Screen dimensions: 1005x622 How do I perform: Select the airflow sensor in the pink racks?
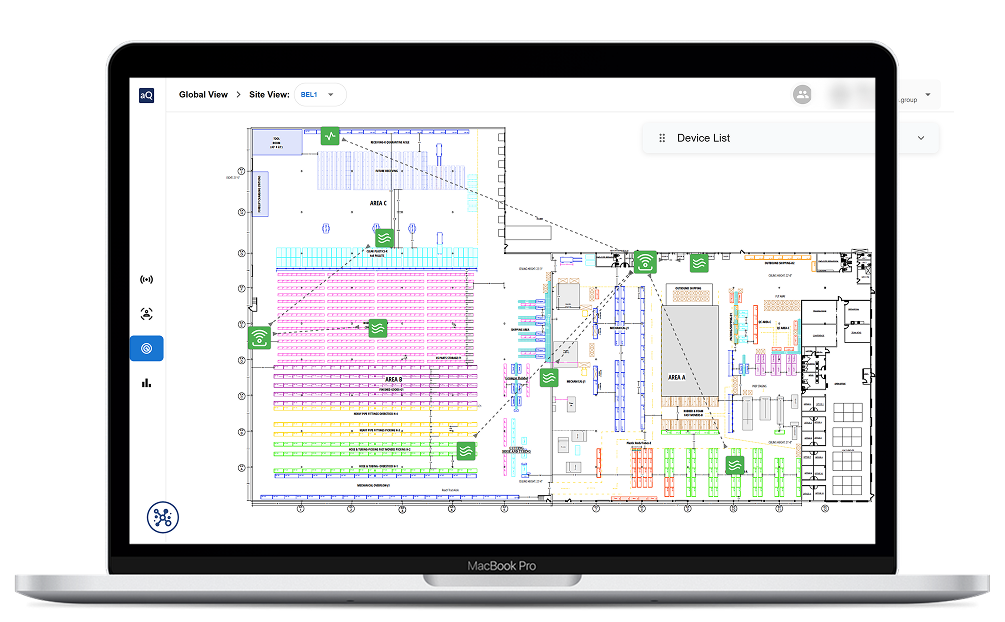click(378, 328)
